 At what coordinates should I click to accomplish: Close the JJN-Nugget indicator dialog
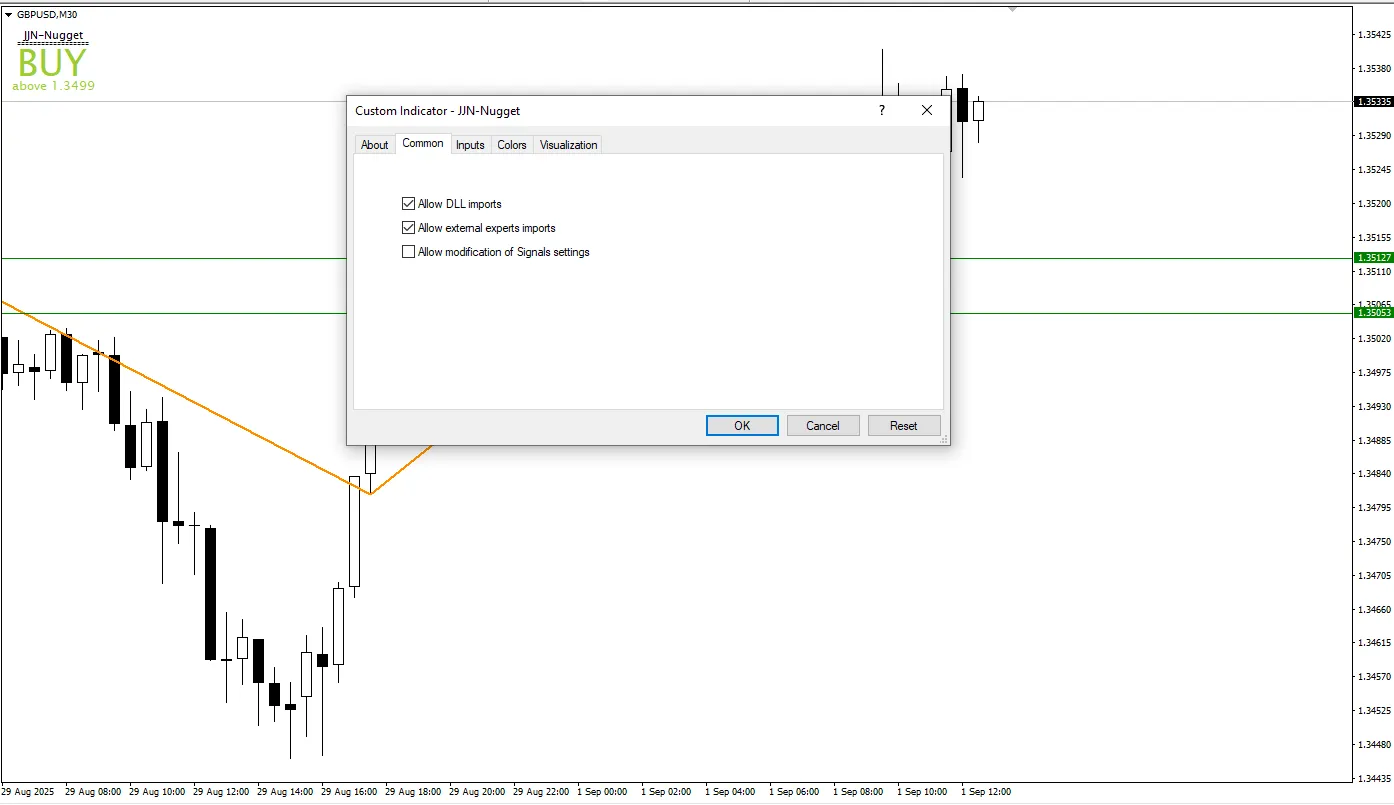click(x=926, y=111)
